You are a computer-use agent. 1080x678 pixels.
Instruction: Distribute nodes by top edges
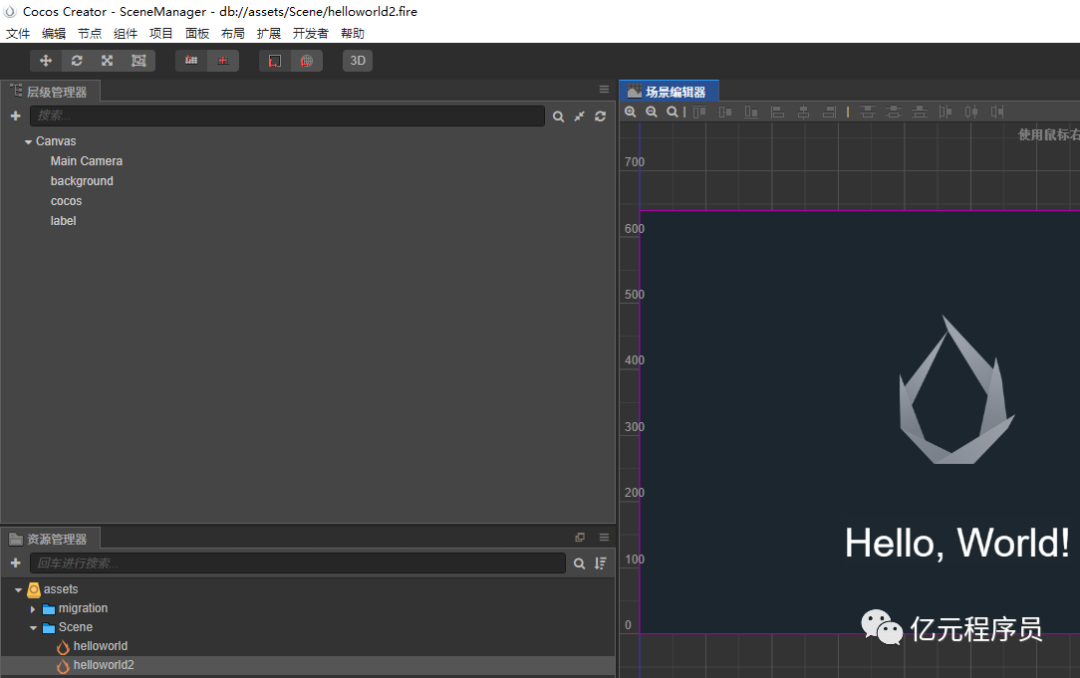[x=868, y=112]
